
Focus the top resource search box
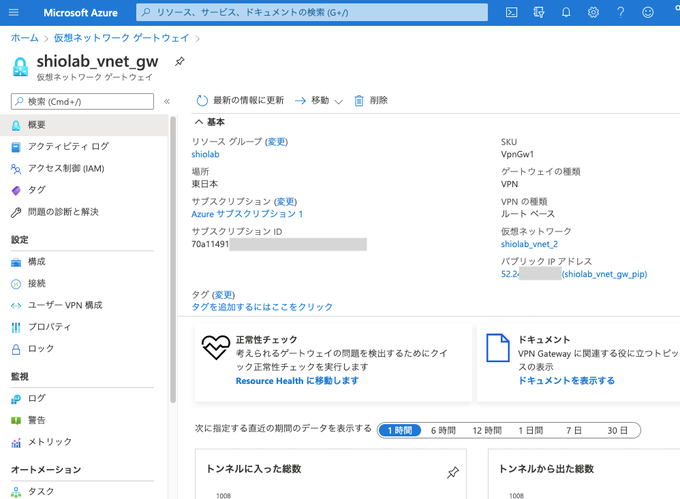click(x=312, y=13)
